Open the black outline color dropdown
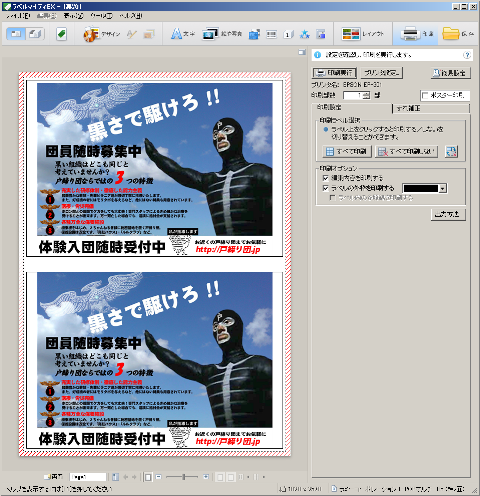This screenshot has width=480, height=496. click(x=442, y=188)
